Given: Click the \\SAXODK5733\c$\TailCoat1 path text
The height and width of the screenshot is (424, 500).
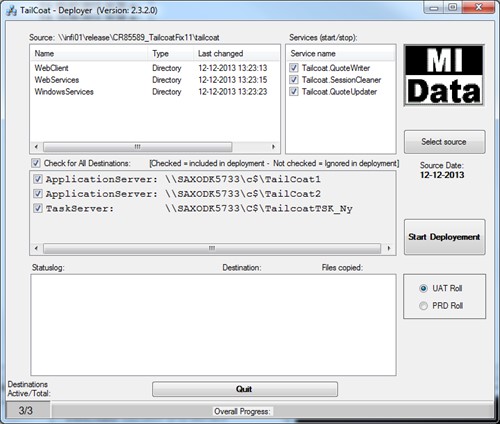Looking at the screenshot, I should 243,179.
